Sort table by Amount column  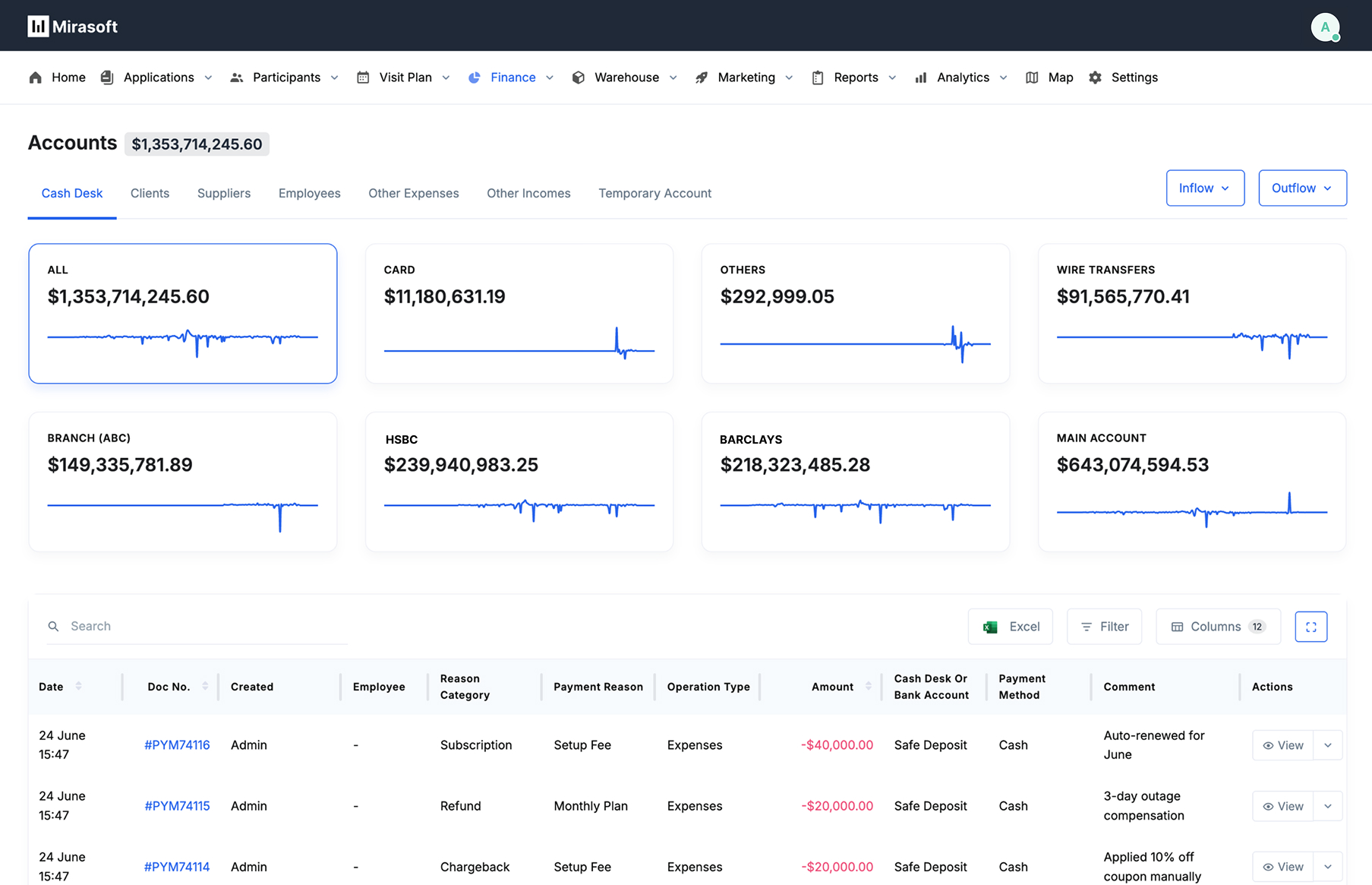(868, 687)
